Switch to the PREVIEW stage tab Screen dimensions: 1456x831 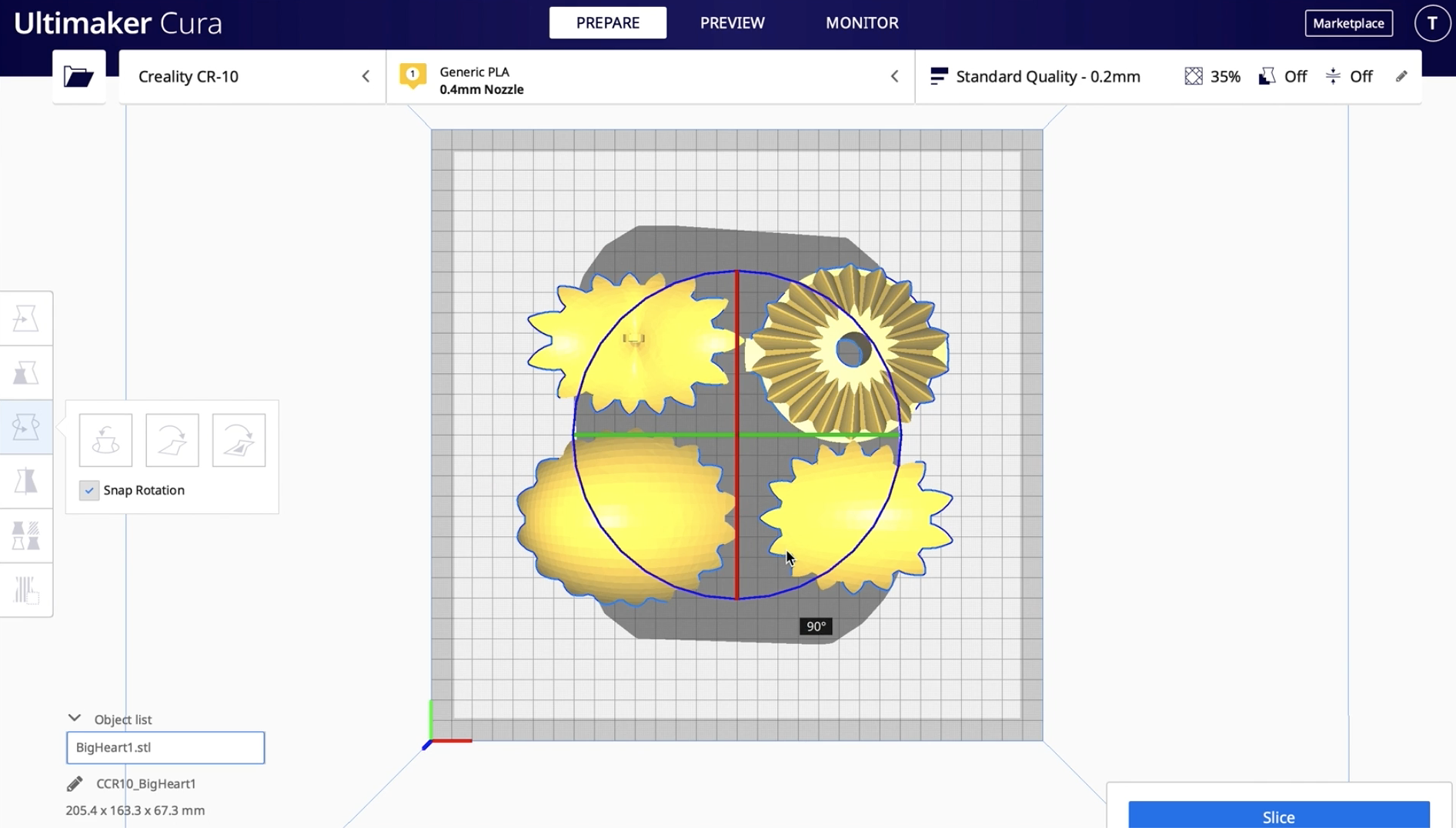[733, 23]
